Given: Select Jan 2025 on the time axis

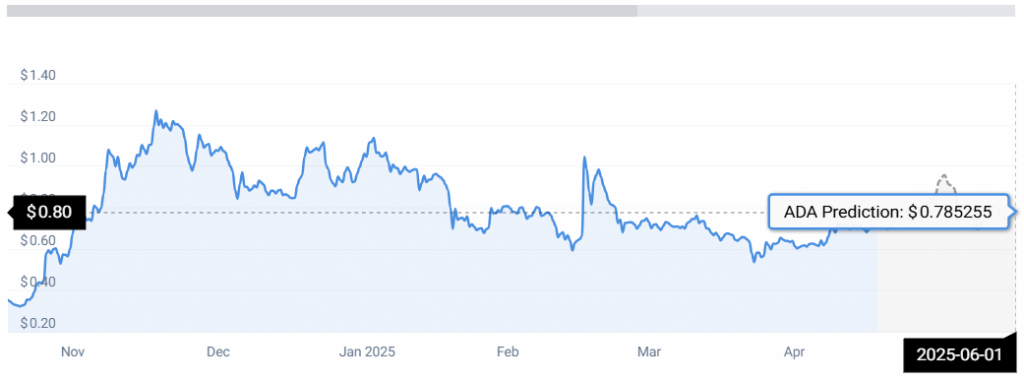Looking at the screenshot, I should (x=367, y=352).
